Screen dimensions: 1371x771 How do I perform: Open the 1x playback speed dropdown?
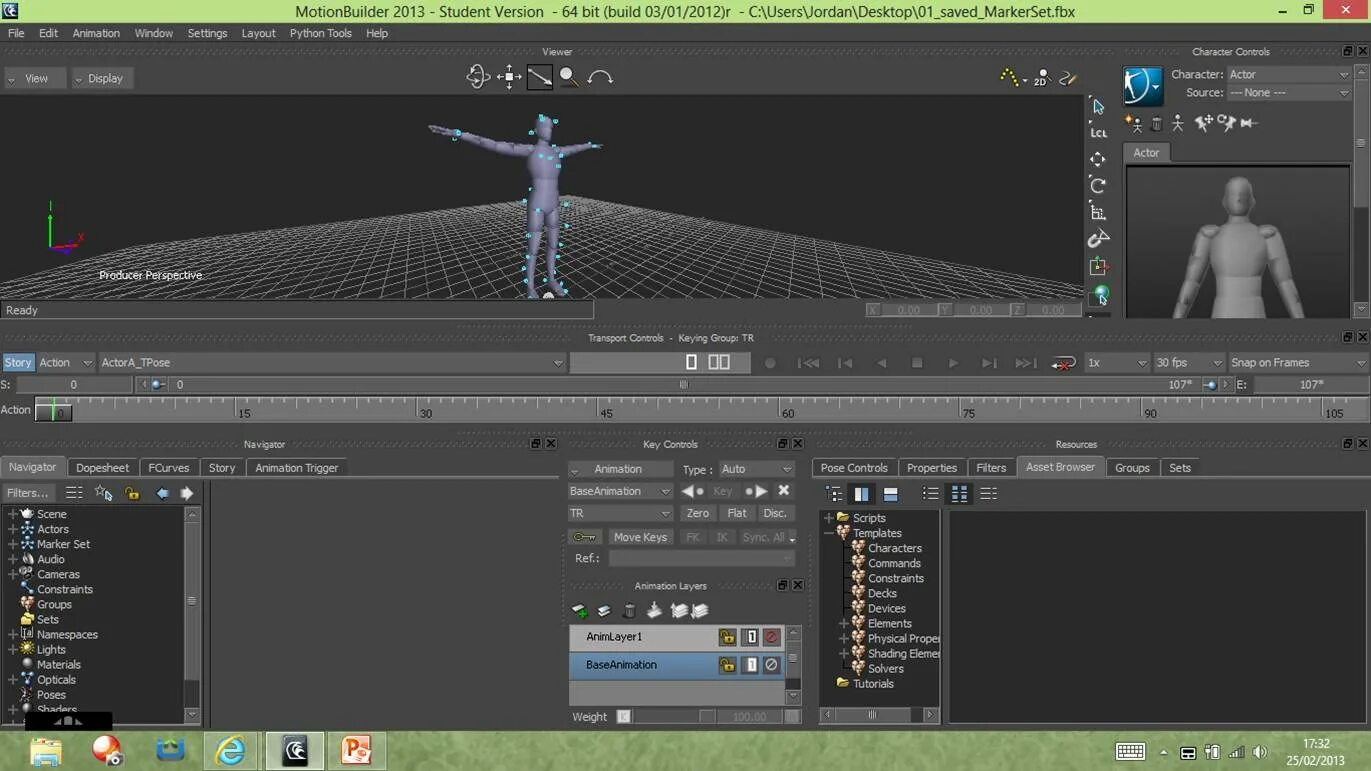[1117, 362]
